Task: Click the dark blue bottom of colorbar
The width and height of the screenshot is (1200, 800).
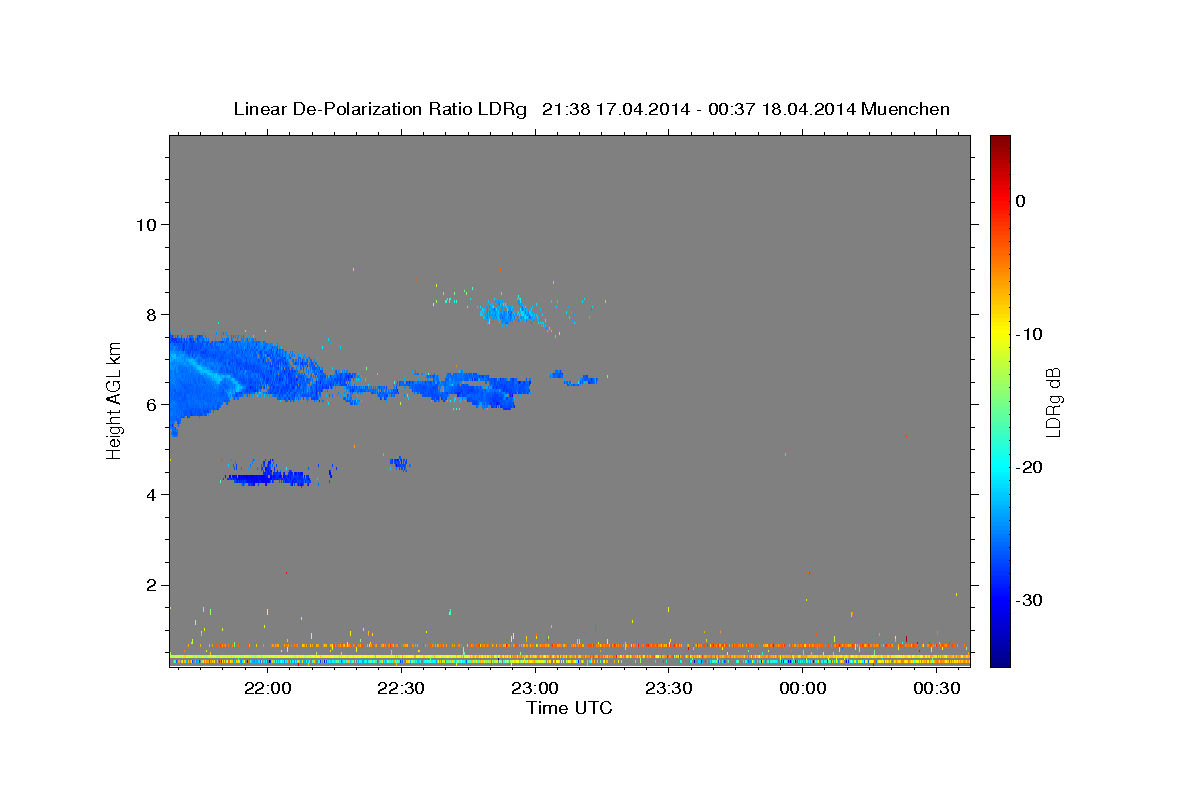Action: pyautogui.click(x=1000, y=655)
